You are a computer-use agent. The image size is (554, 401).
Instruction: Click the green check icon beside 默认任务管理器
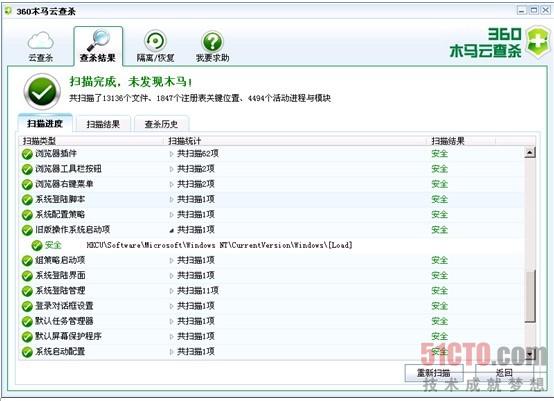pos(27,322)
